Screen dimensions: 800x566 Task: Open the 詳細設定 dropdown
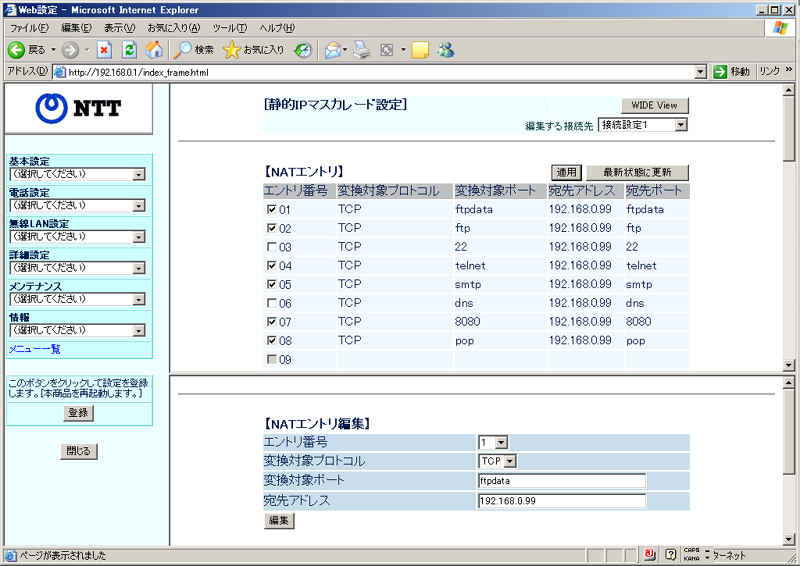[x=78, y=268]
